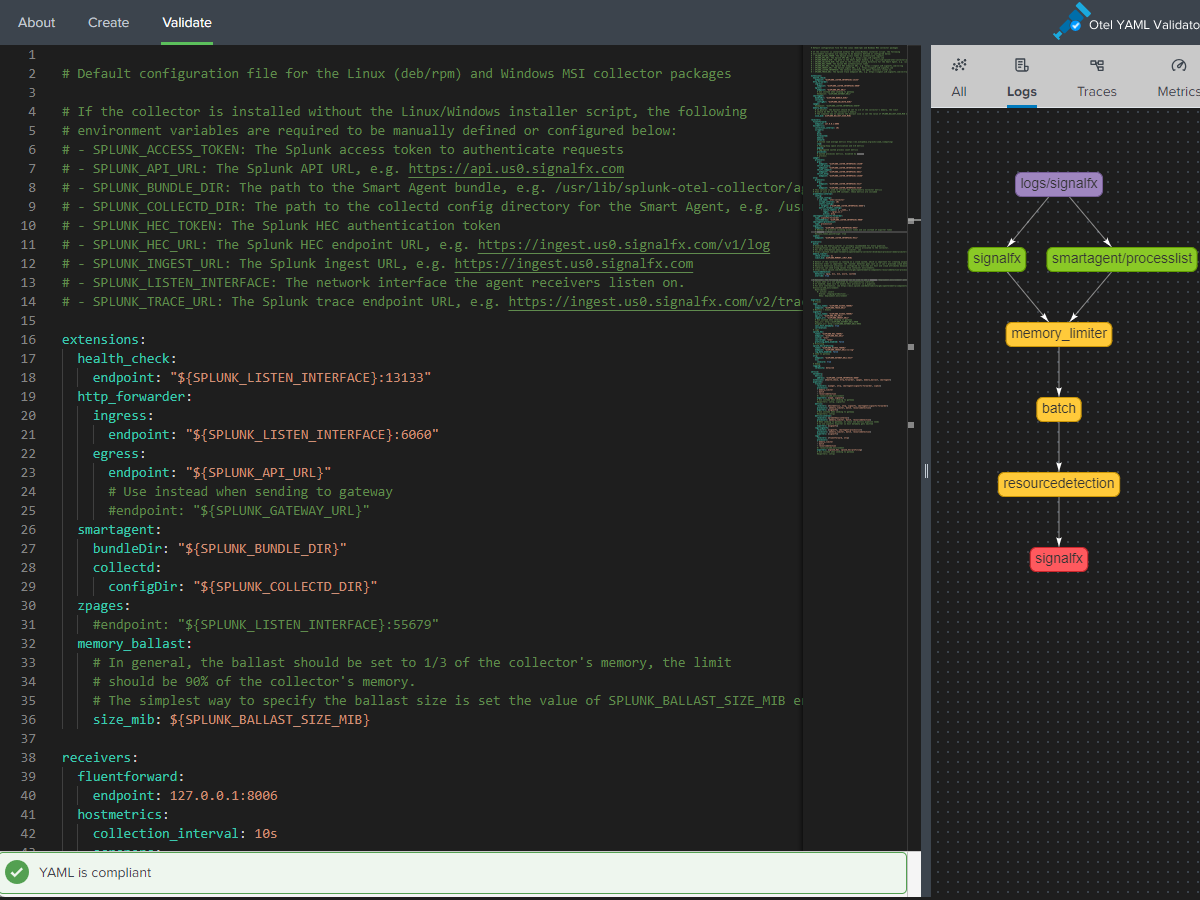Show the All pipelines view
This screenshot has height=900, width=1200.
coord(959,77)
